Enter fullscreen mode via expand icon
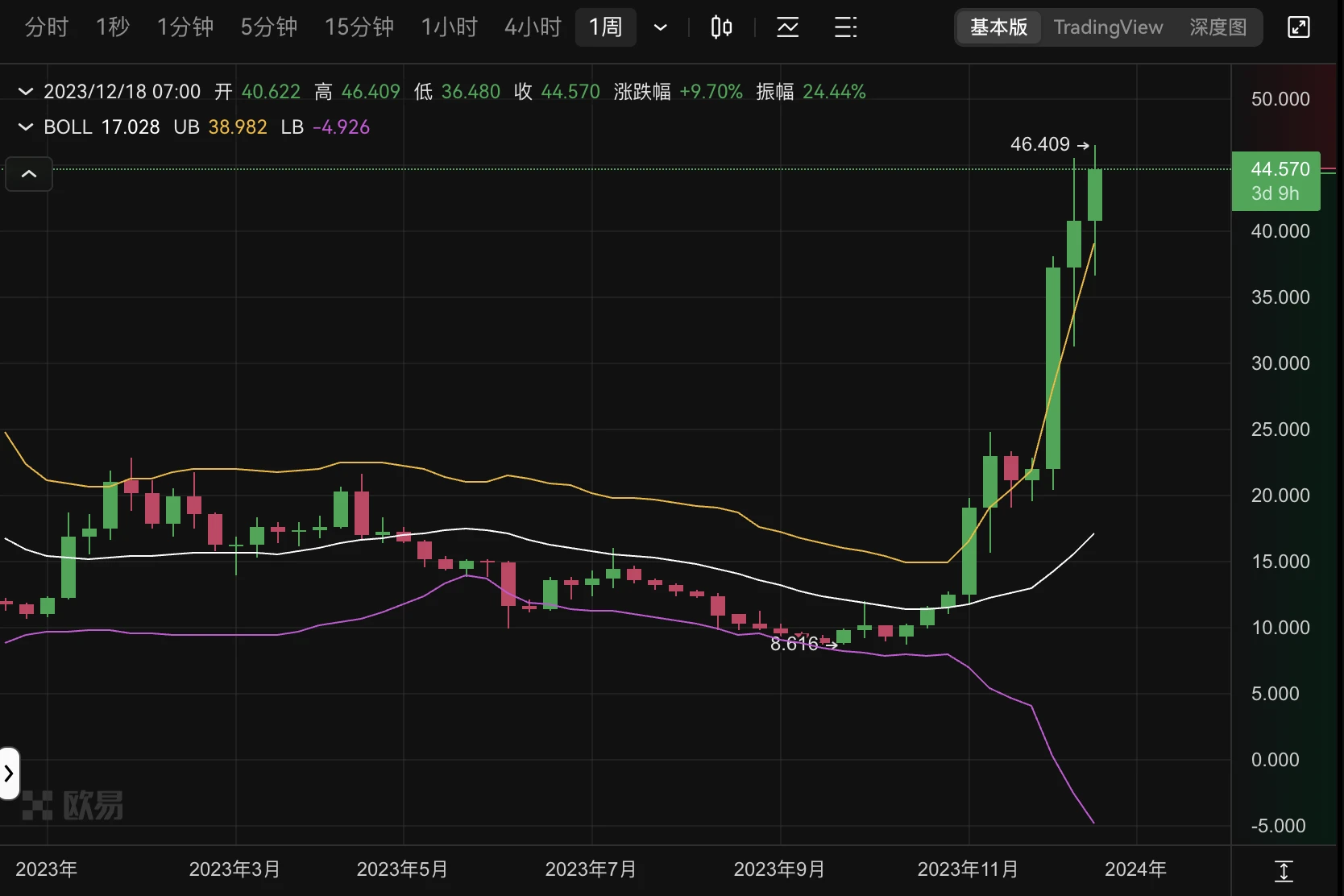 pos(1299,27)
